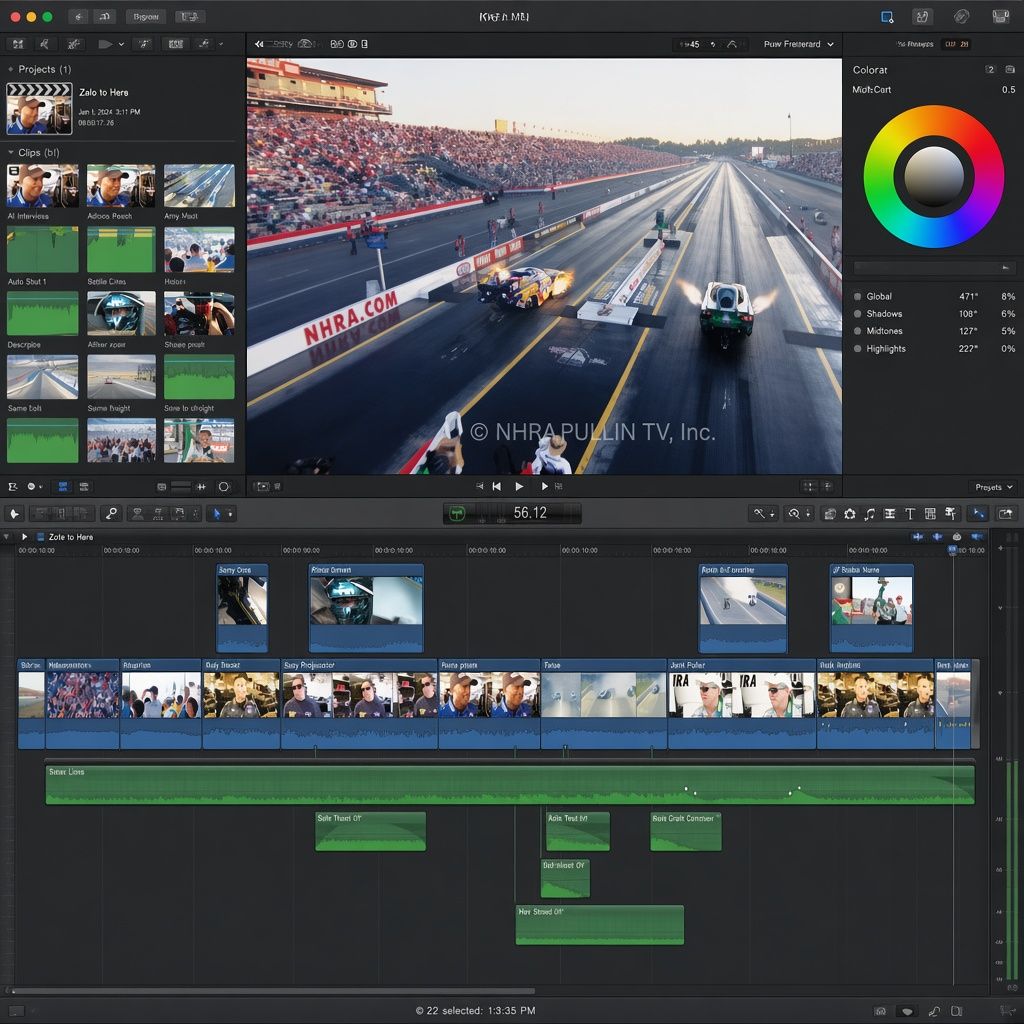Click the share export icon at timeline toolbar end
Viewport: 1024px width, 1024px height.
1006,514
